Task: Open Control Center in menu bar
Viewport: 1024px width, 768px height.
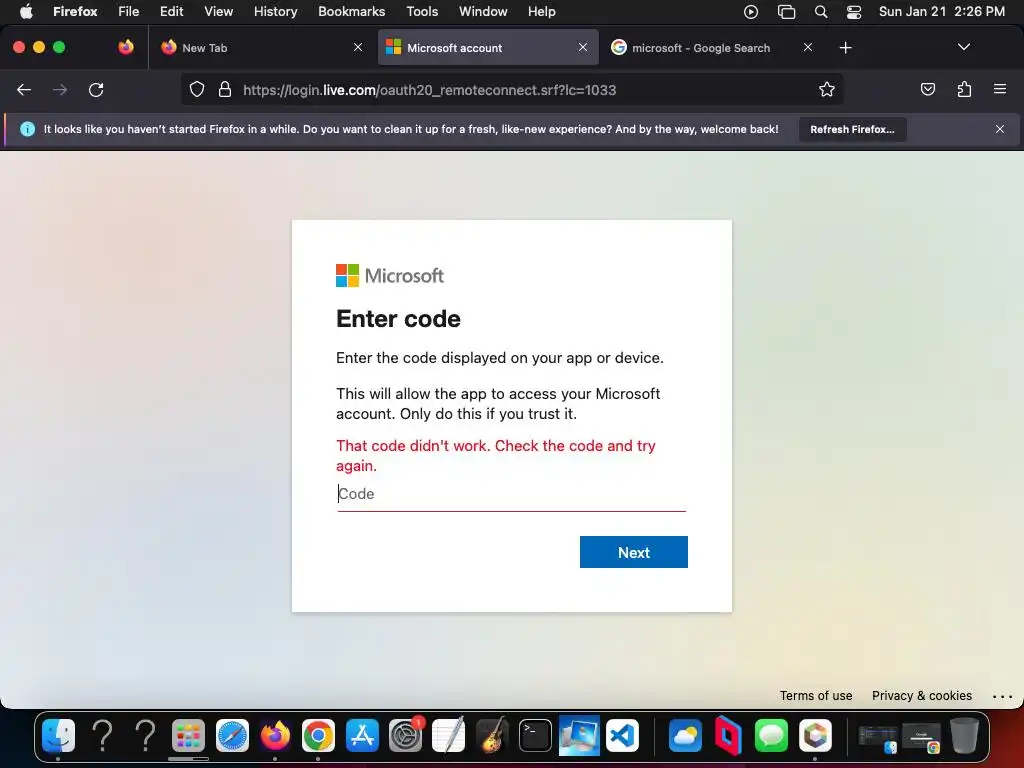Action: (854, 12)
